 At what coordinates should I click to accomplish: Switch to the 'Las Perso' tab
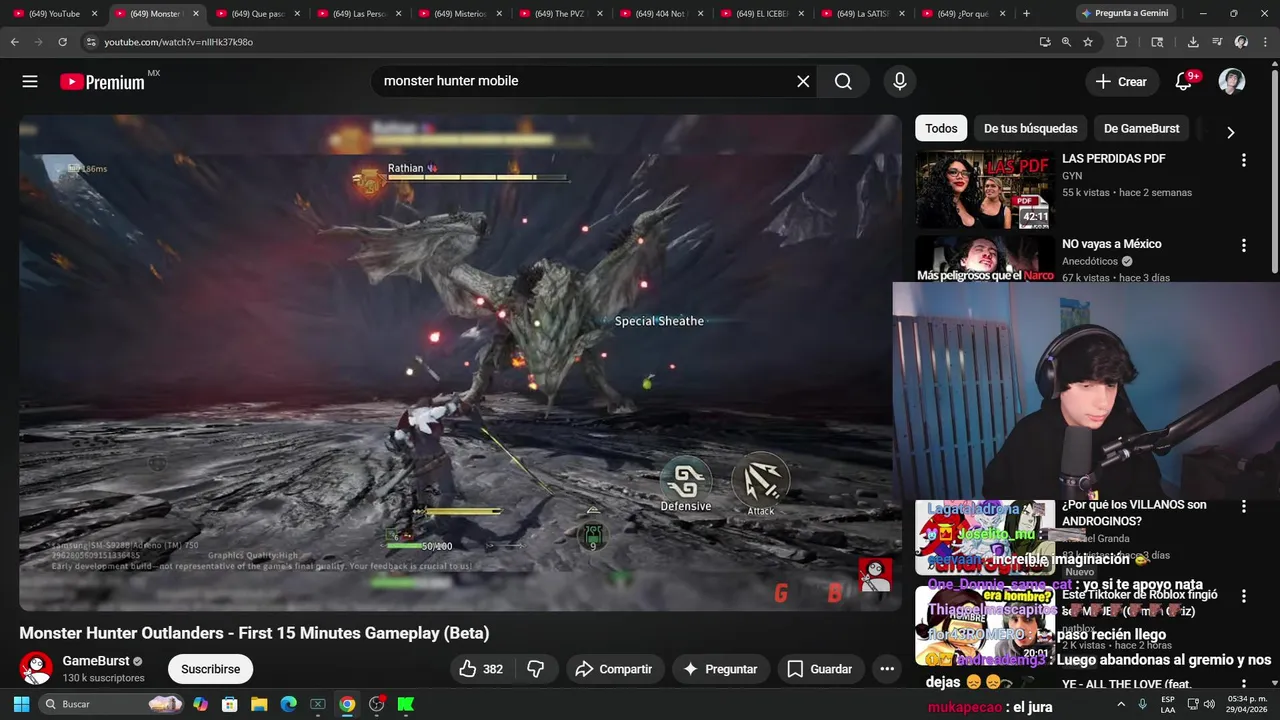click(x=358, y=14)
